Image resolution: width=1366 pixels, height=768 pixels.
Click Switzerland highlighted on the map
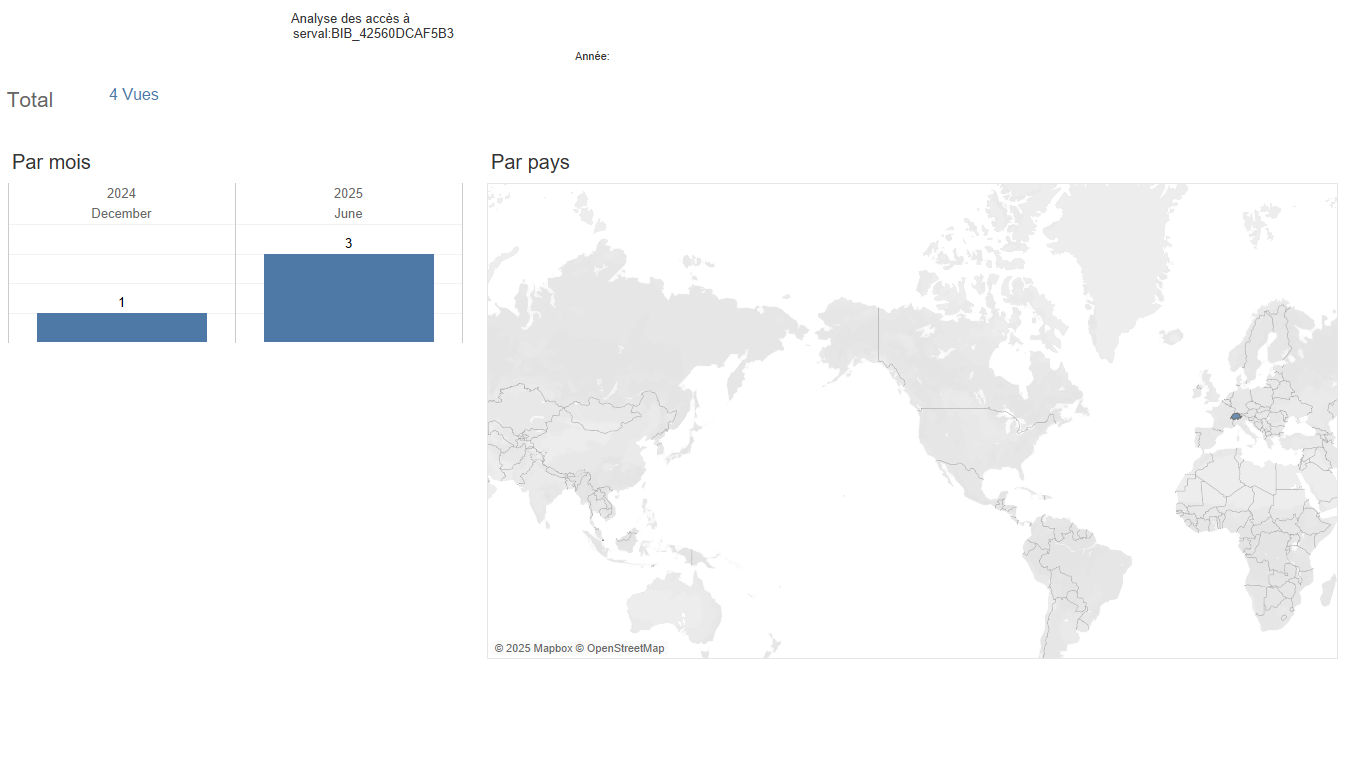(x=1236, y=415)
